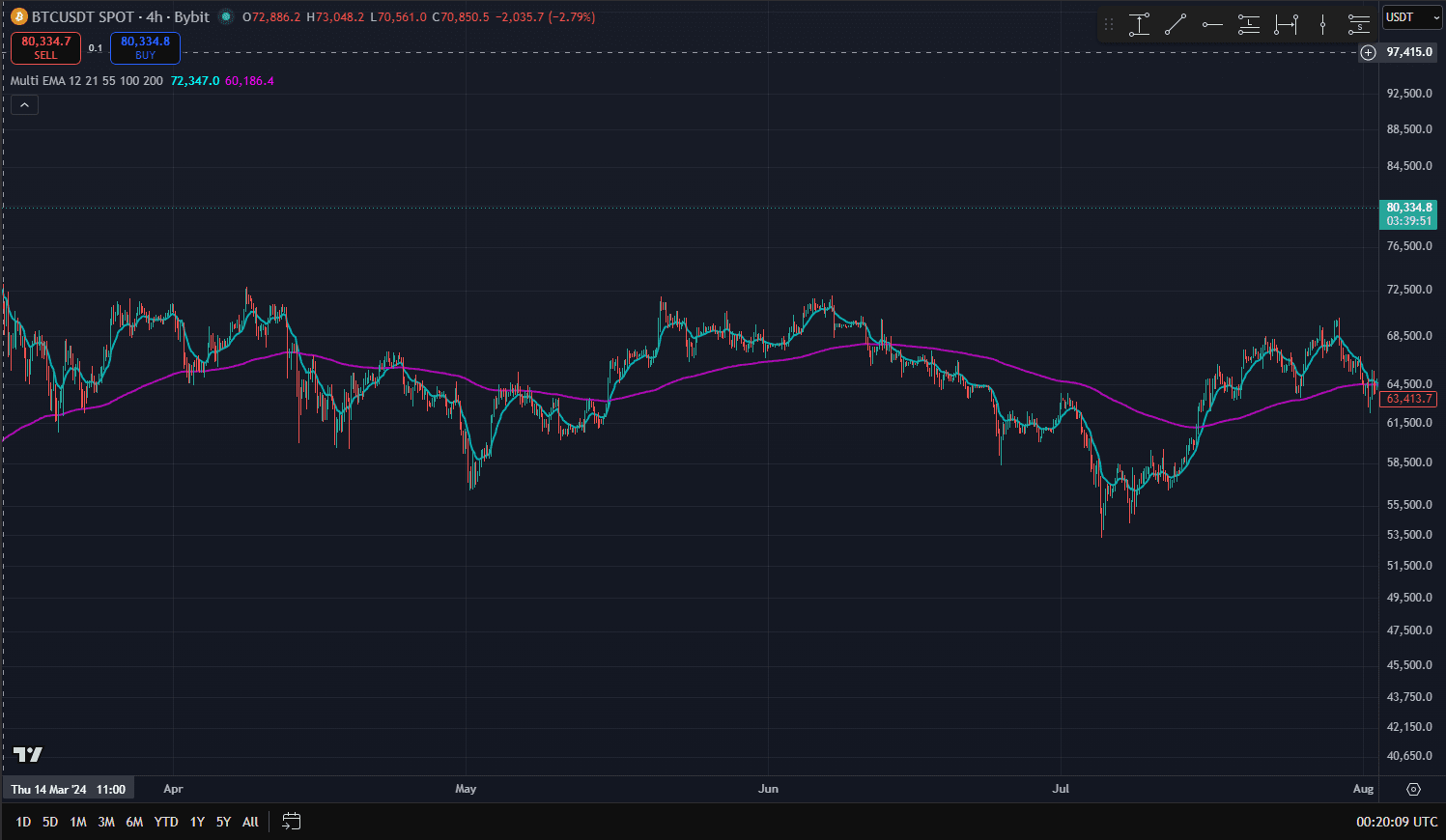Click the Jun label on the time axis
Viewport: 1446px width, 840px height.
(768, 789)
